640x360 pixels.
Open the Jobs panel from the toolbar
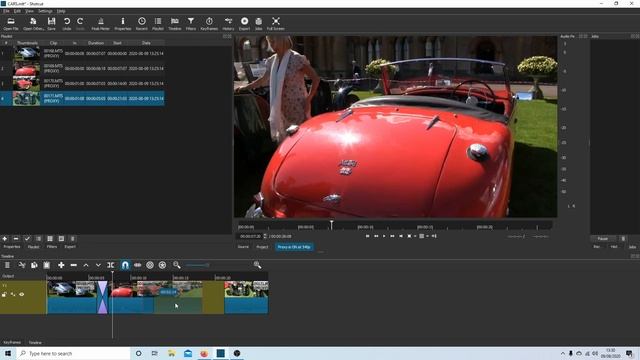pos(259,24)
